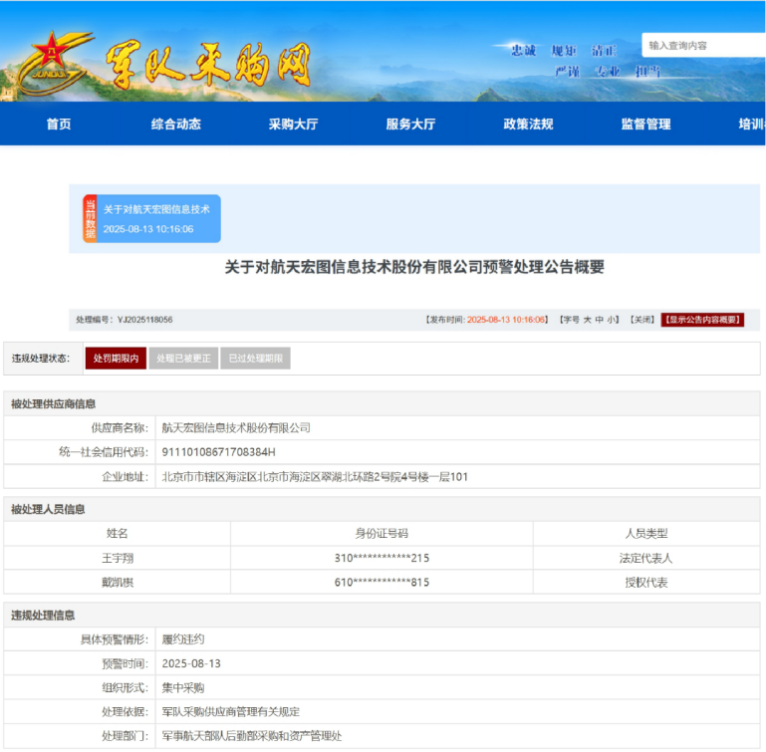Screen dimensions: 766x752
Task: Click 授权代表 personnel type cell
Action: 646,583
